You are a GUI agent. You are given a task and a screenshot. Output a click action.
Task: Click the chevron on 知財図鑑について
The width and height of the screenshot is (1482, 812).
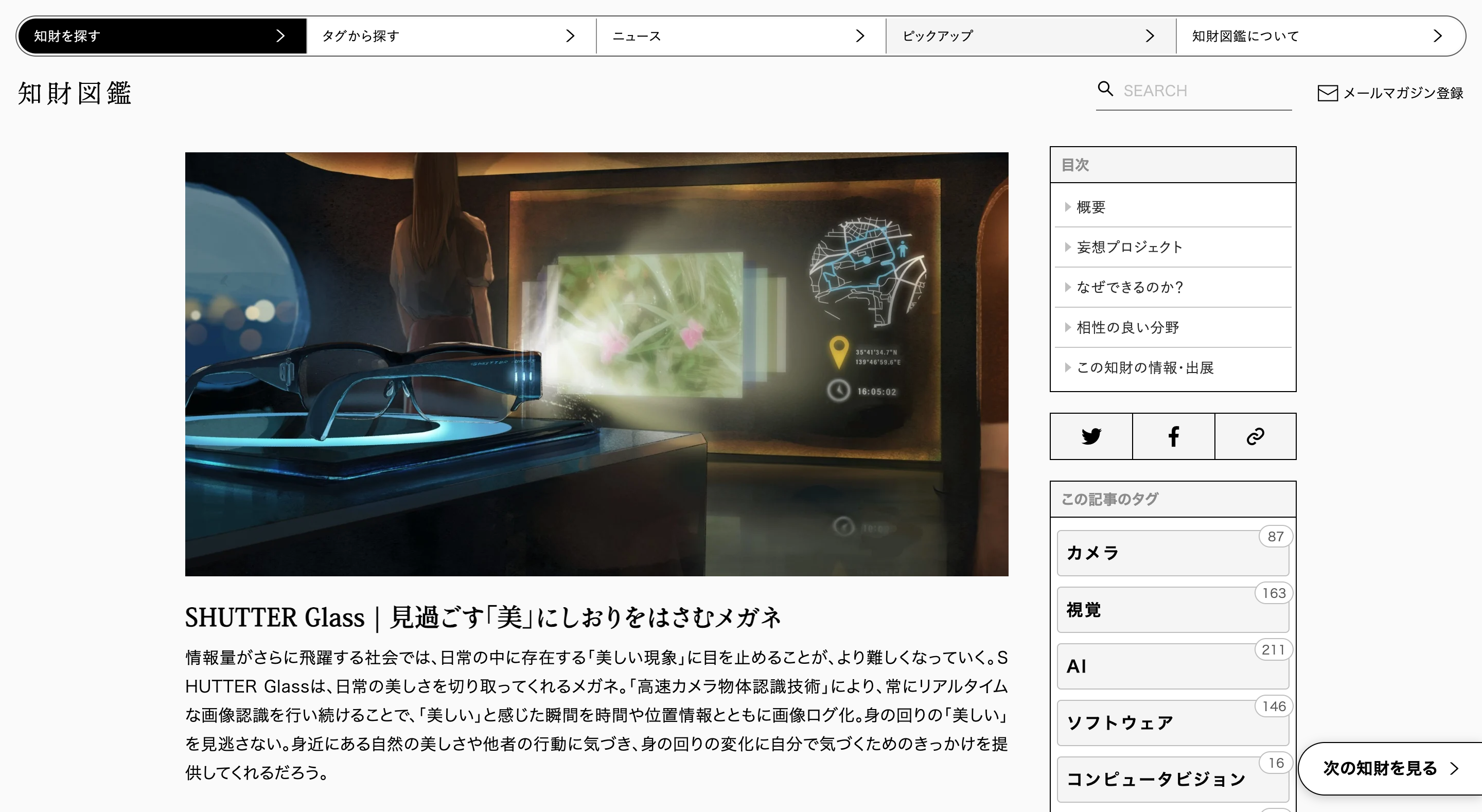(1437, 36)
